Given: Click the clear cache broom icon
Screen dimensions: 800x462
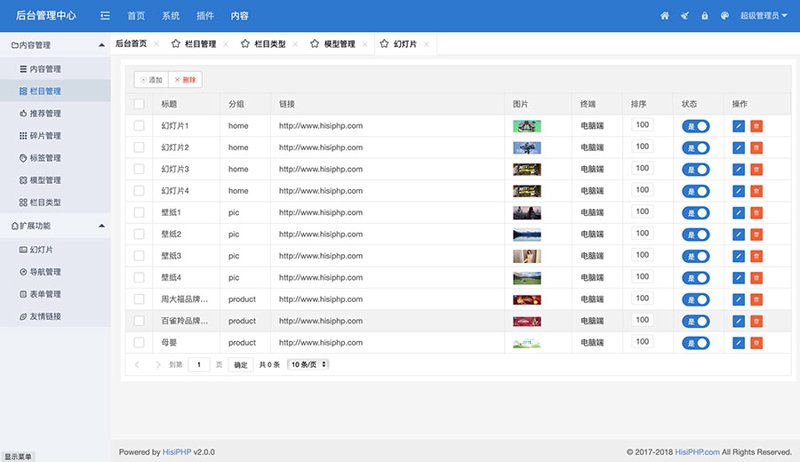Looking at the screenshot, I should (x=685, y=16).
